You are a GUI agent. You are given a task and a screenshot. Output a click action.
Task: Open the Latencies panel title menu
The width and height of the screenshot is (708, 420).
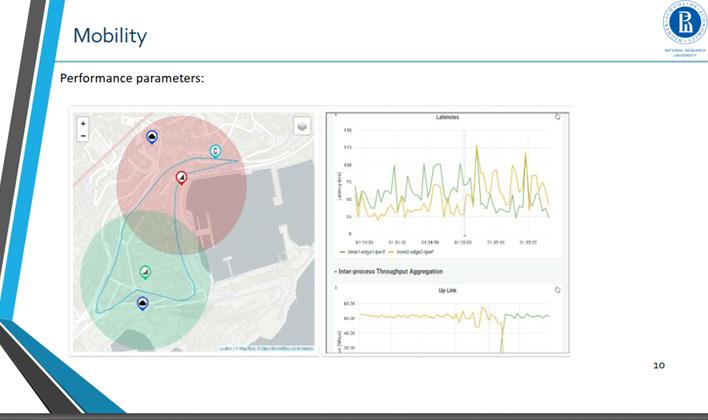[x=447, y=117]
